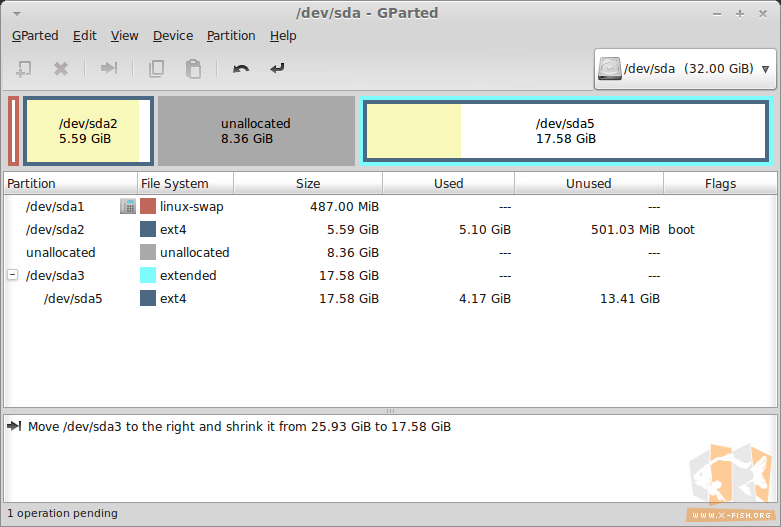Click the extended file system label
781x527 pixels.
click(x=188, y=275)
